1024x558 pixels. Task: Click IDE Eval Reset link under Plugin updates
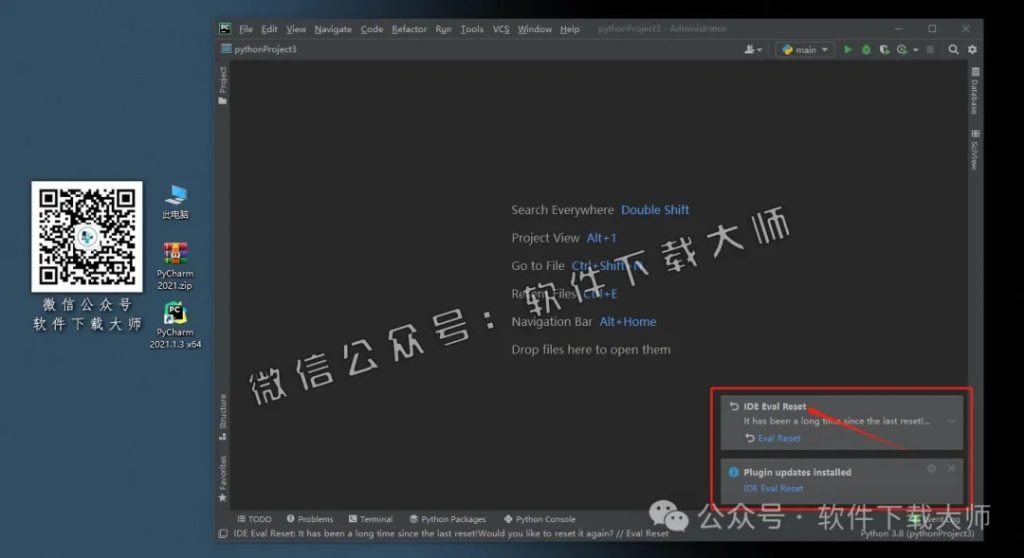(x=773, y=488)
